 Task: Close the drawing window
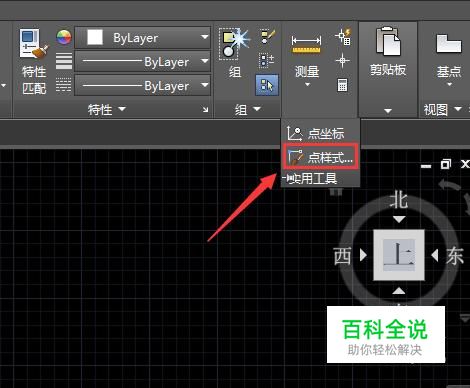click(465, 164)
